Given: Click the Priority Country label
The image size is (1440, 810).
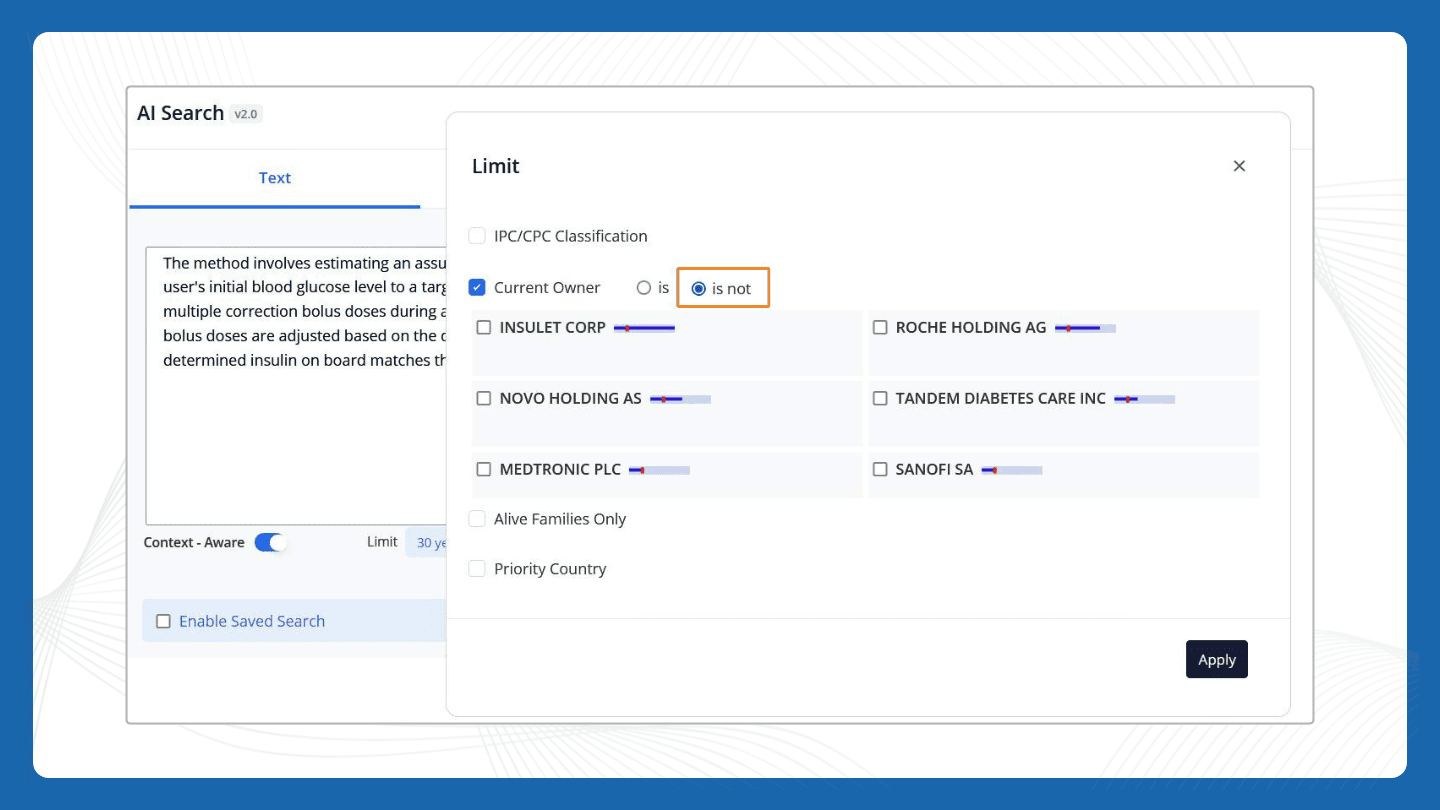Looking at the screenshot, I should 550,569.
